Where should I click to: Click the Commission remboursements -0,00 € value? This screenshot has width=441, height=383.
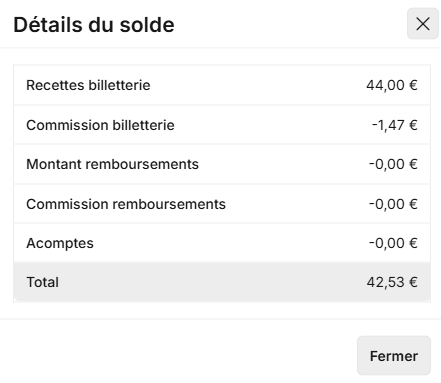(x=393, y=204)
